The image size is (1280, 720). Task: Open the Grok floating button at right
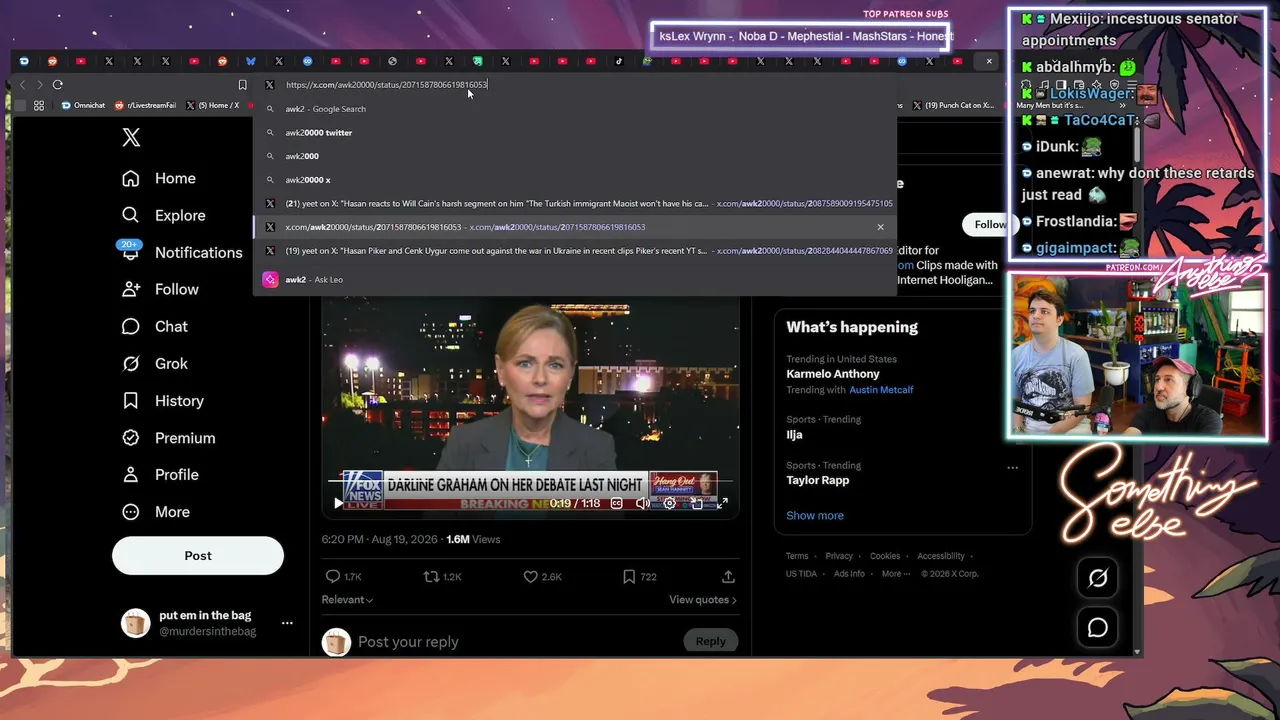tap(1098, 578)
